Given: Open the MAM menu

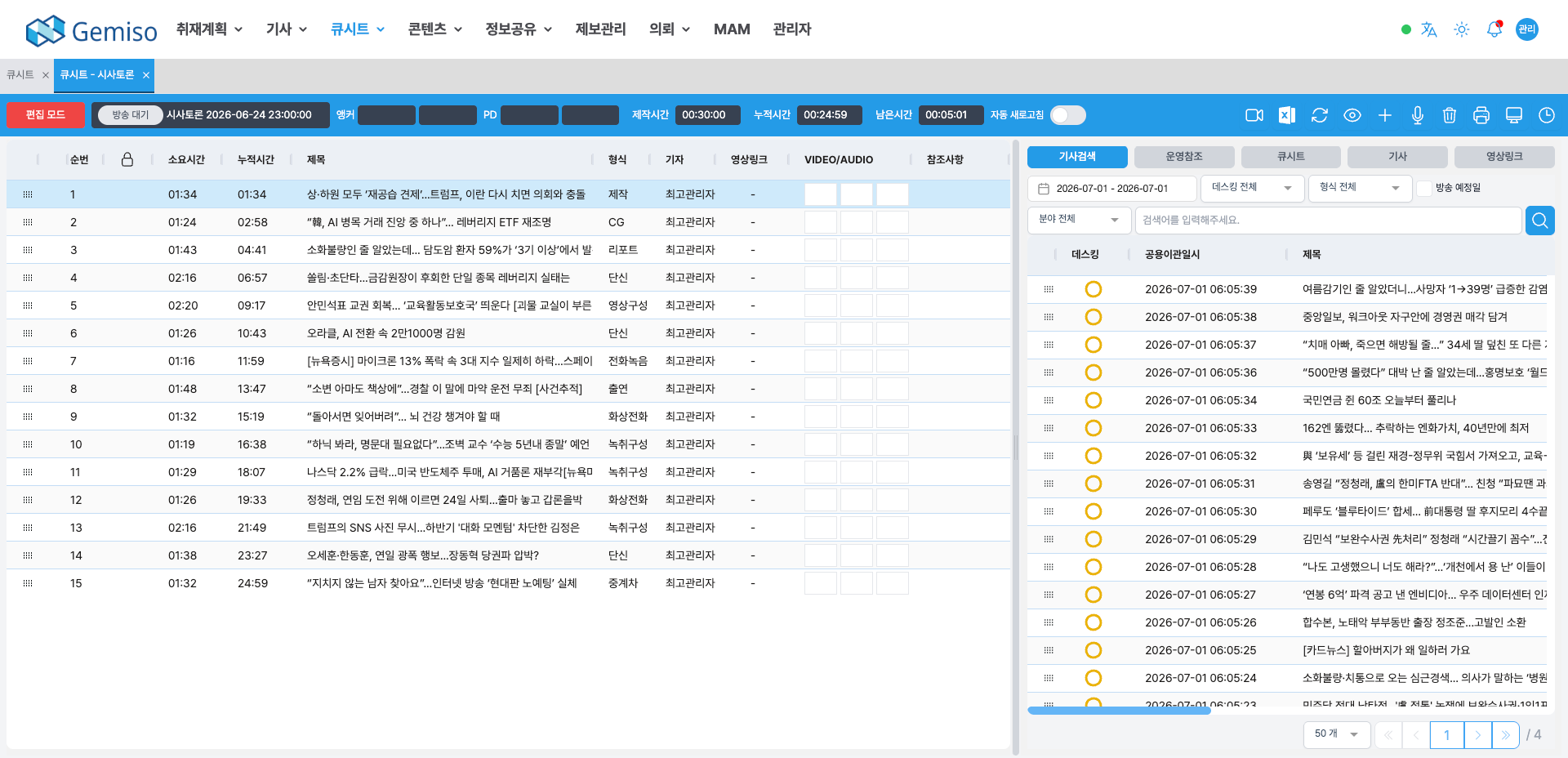Looking at the screenshot, I should coord(732,29).
